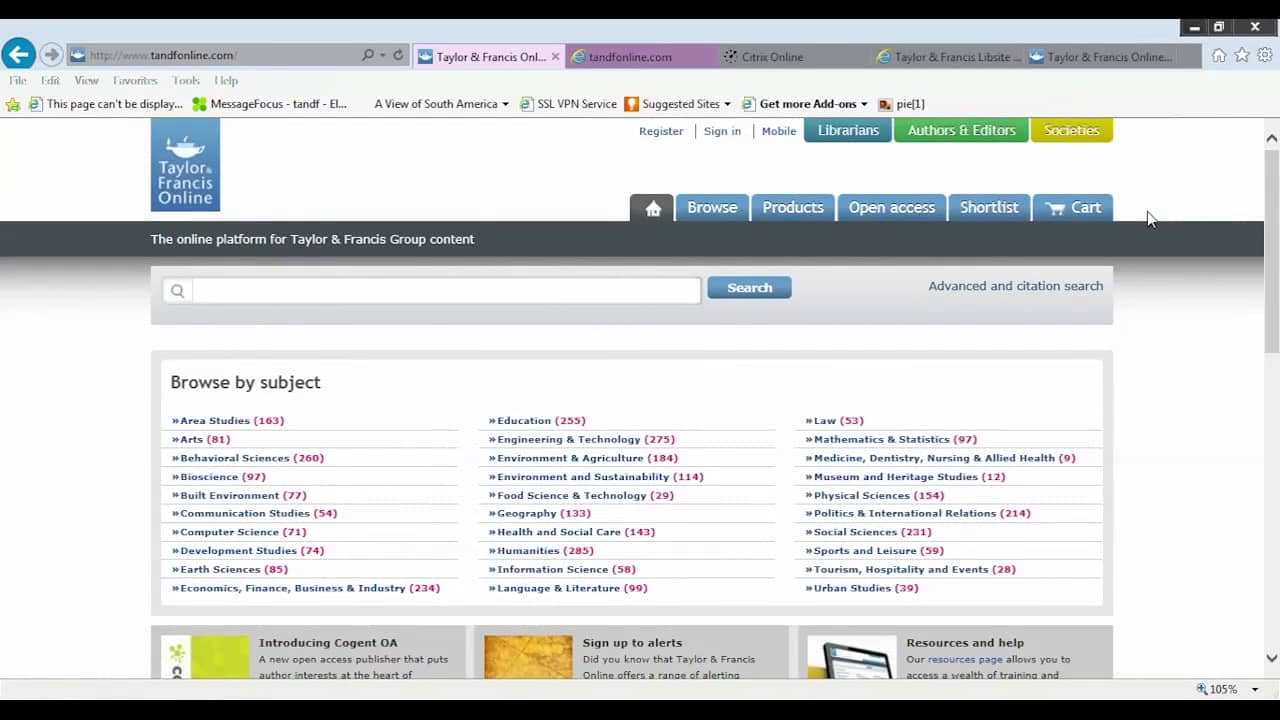This screenshot has height=720, width=1280.
Task: Click the browser Back arrow button
Action: (x=18, y=54)
